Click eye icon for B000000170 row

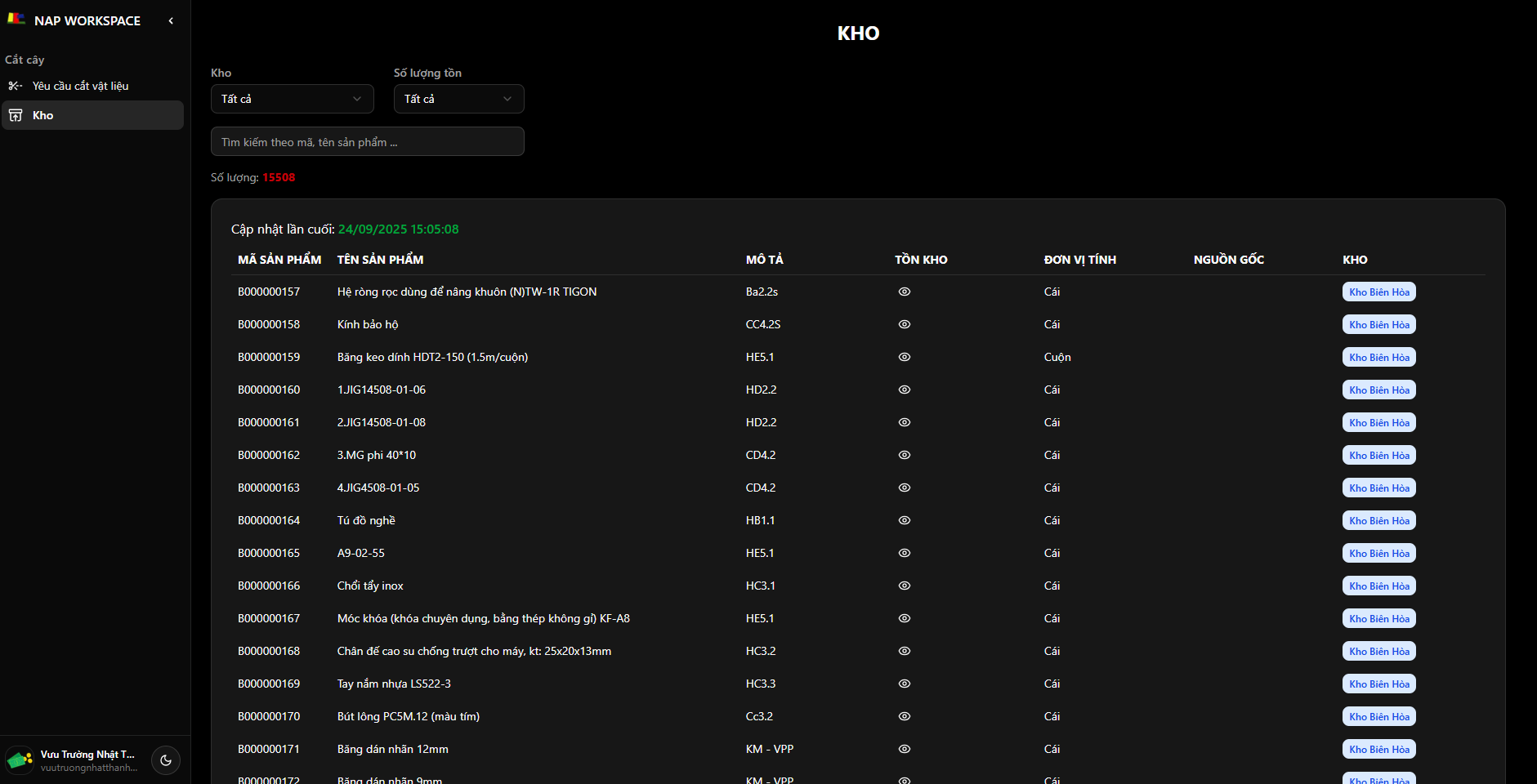point(905,716)
